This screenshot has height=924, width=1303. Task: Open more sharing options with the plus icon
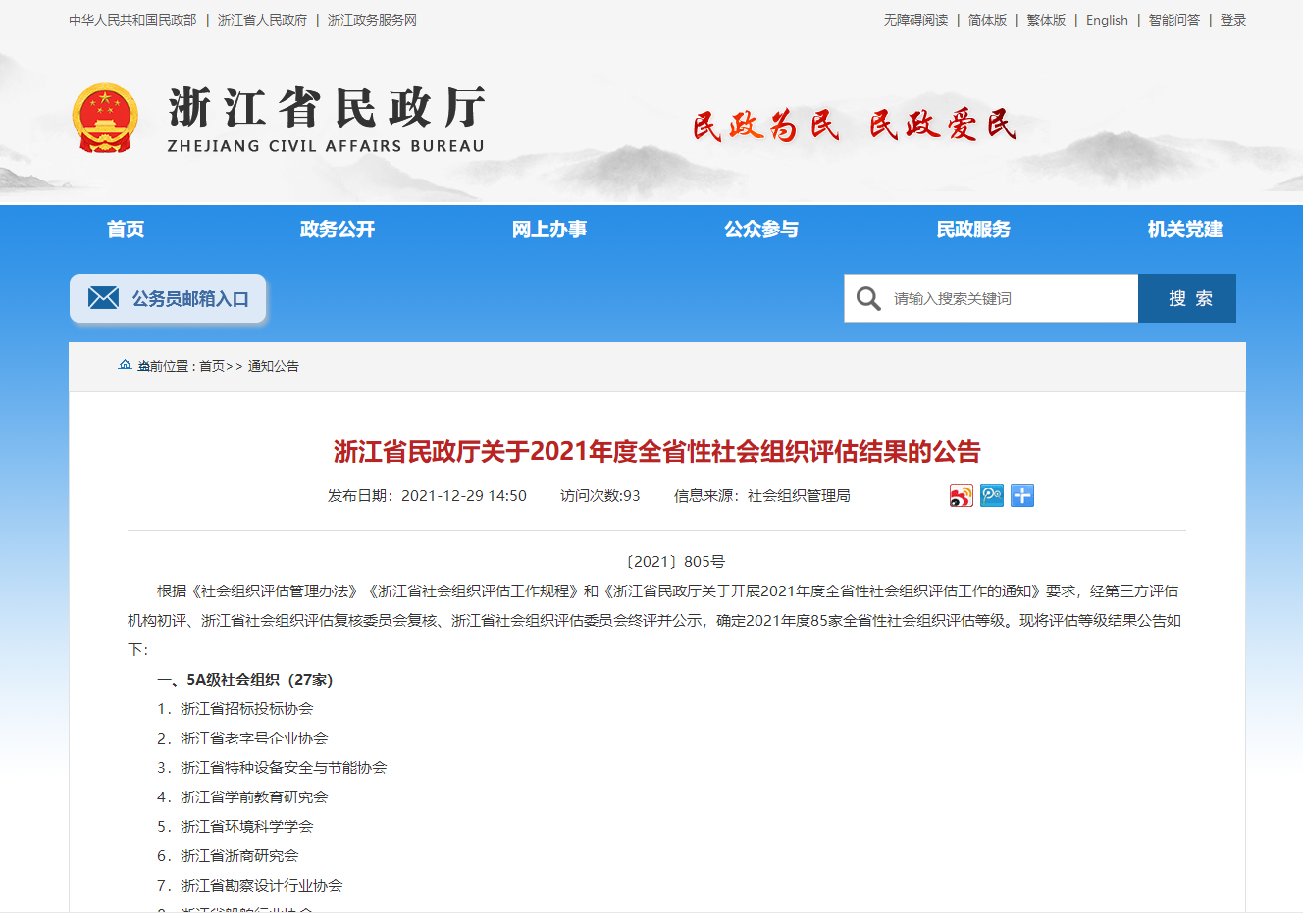point(1021,495)
